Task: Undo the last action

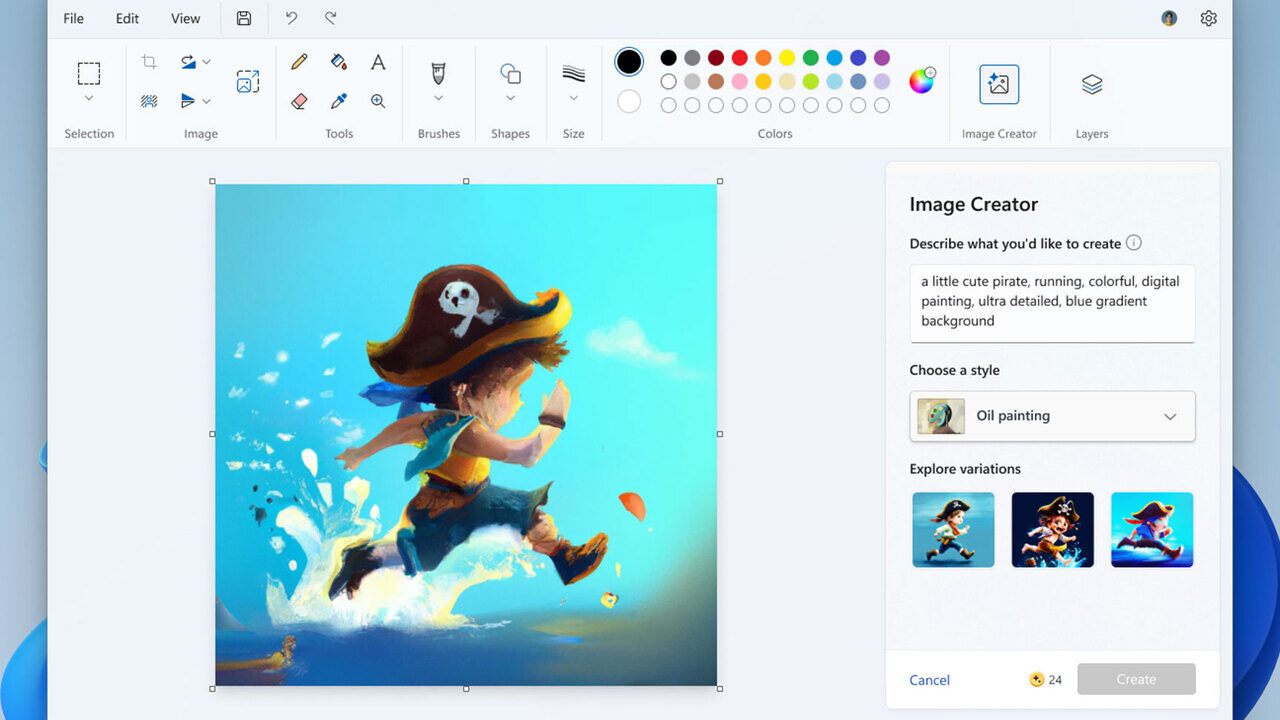Action: click(291, 18)
